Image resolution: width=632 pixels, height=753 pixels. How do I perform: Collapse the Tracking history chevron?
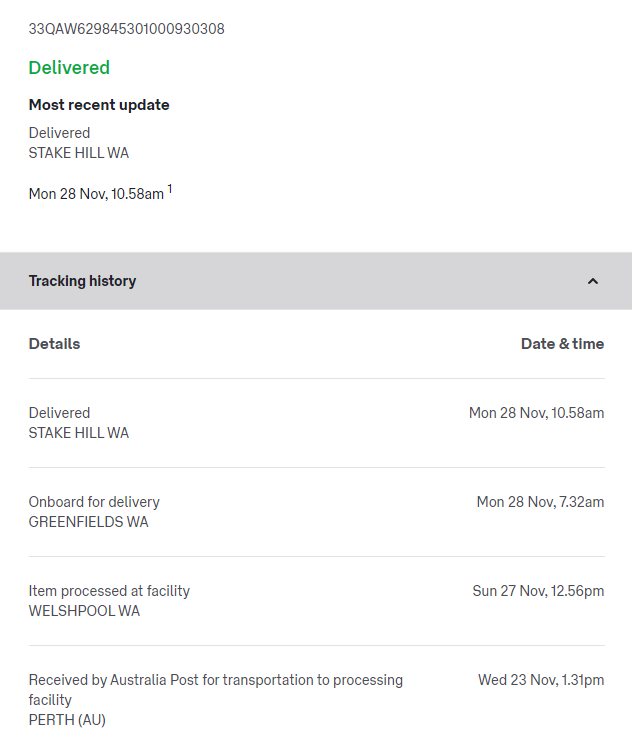point(592,281)
